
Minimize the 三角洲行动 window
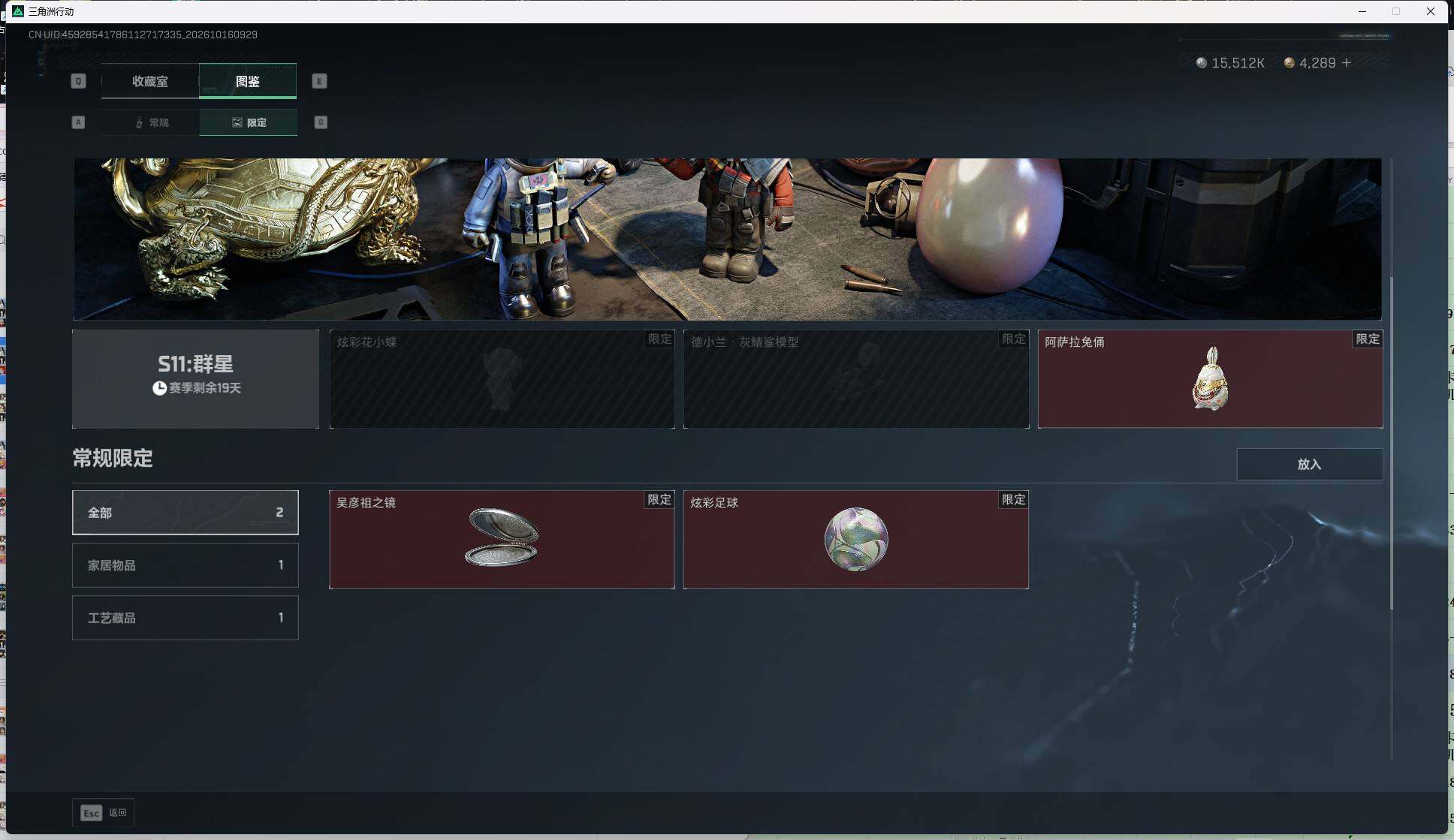(x=1362, y=11)
